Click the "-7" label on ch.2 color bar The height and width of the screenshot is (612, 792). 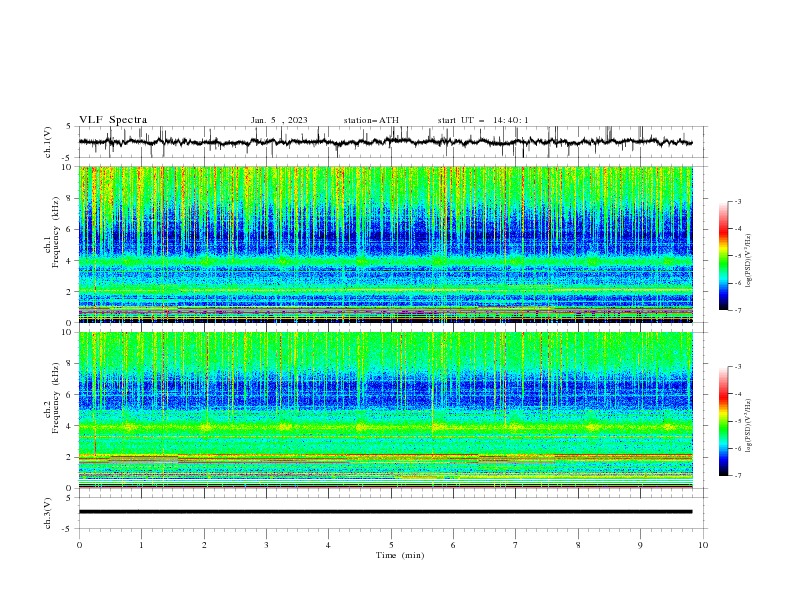(x=738, y=476)
